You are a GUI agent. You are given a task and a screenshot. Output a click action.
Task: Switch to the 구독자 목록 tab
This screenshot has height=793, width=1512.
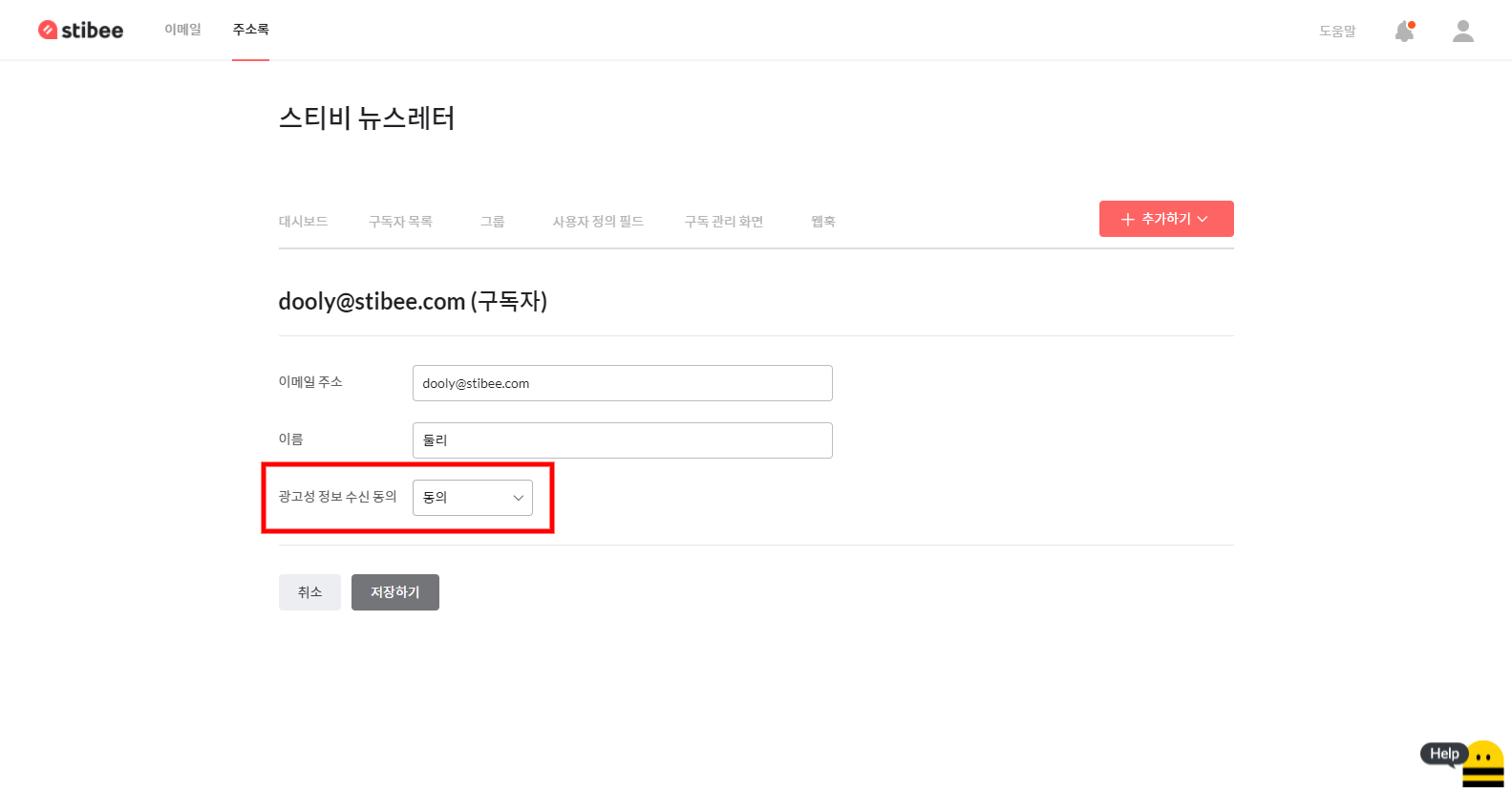[x=400, y=222]
